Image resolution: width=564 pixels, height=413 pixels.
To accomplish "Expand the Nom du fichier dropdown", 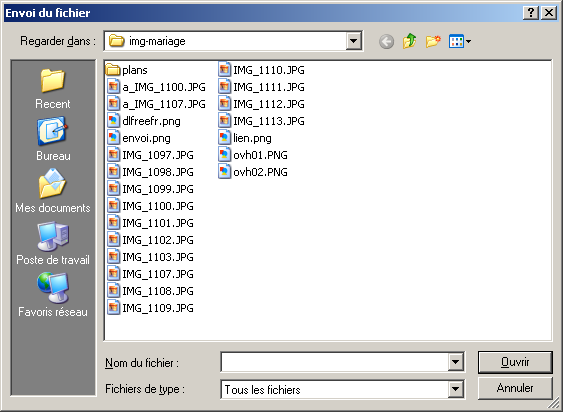I will point(455,362).
